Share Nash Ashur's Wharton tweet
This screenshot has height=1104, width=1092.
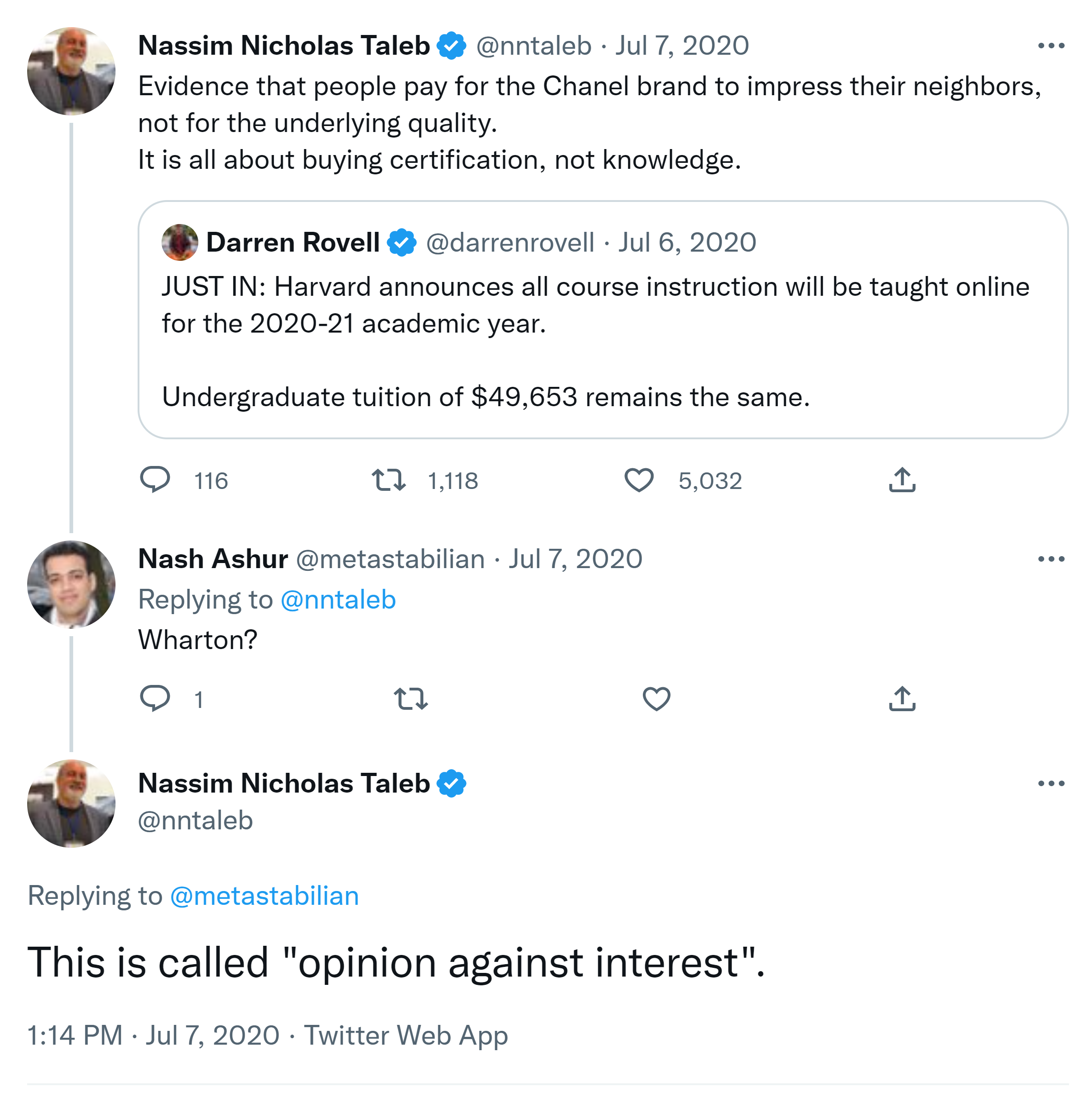click(x=901, y=698)
